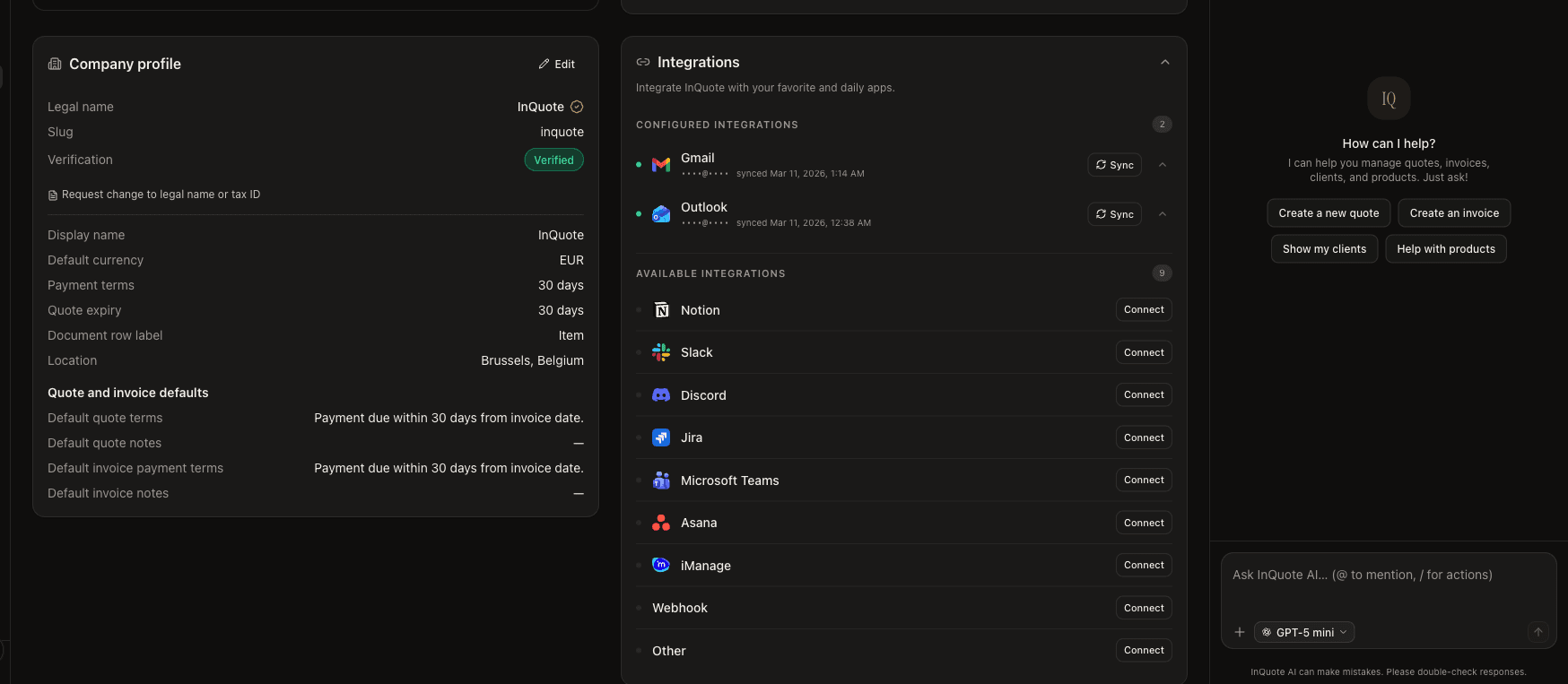Viewport: 1568px width, 684px height.
Task: Click the Microsoft Teams logo icon
Action: point(661,481)
